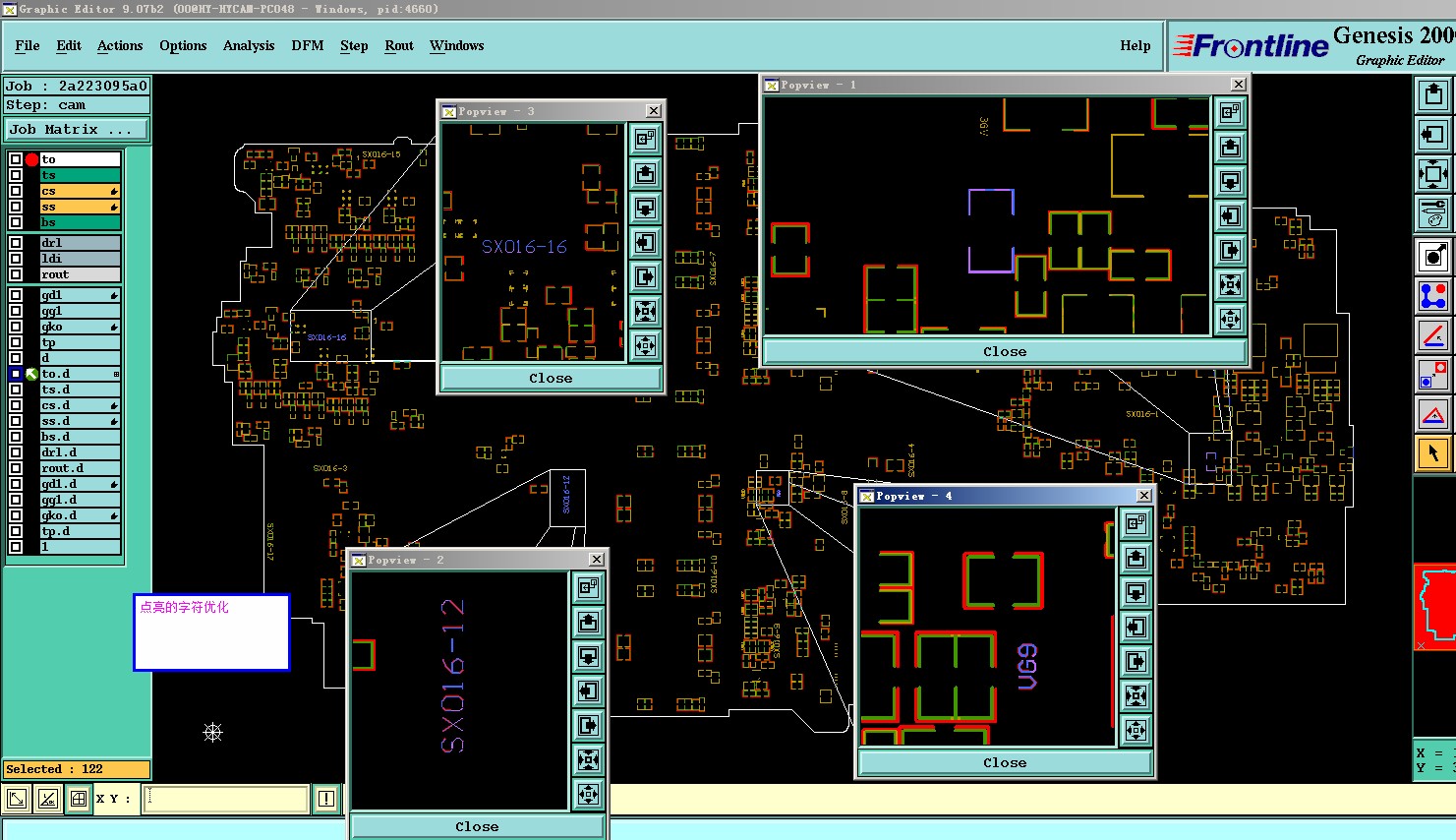Click the pan left icon in main right toolbar
Viewport: 1456px width, 840px height.
[x=1433, y=134]
